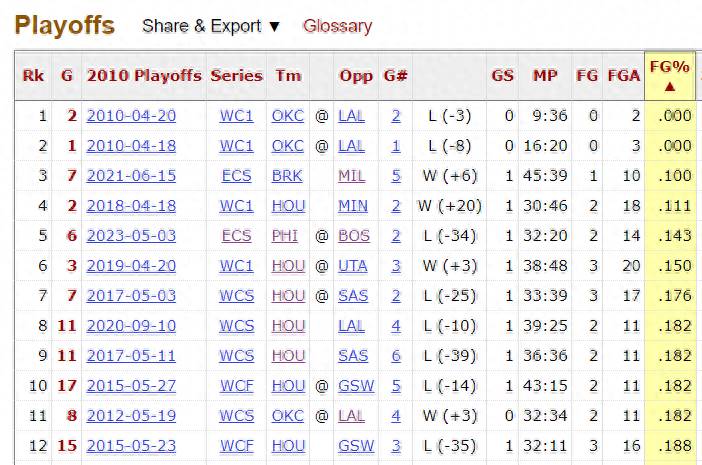Open WCF series link for 2015-05-27
Viewport: 702px width, 465px height.
(x=236, y=386)
